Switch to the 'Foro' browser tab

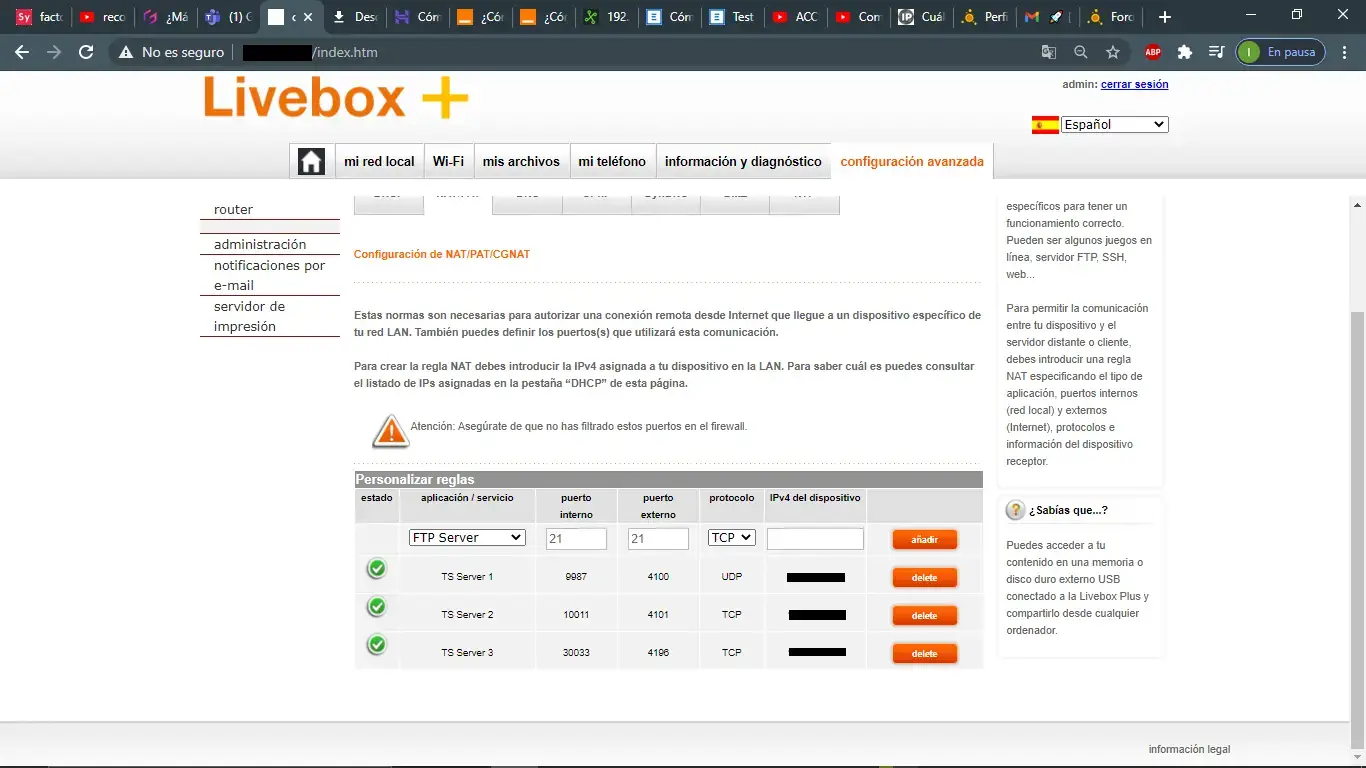click(1110, 17)
